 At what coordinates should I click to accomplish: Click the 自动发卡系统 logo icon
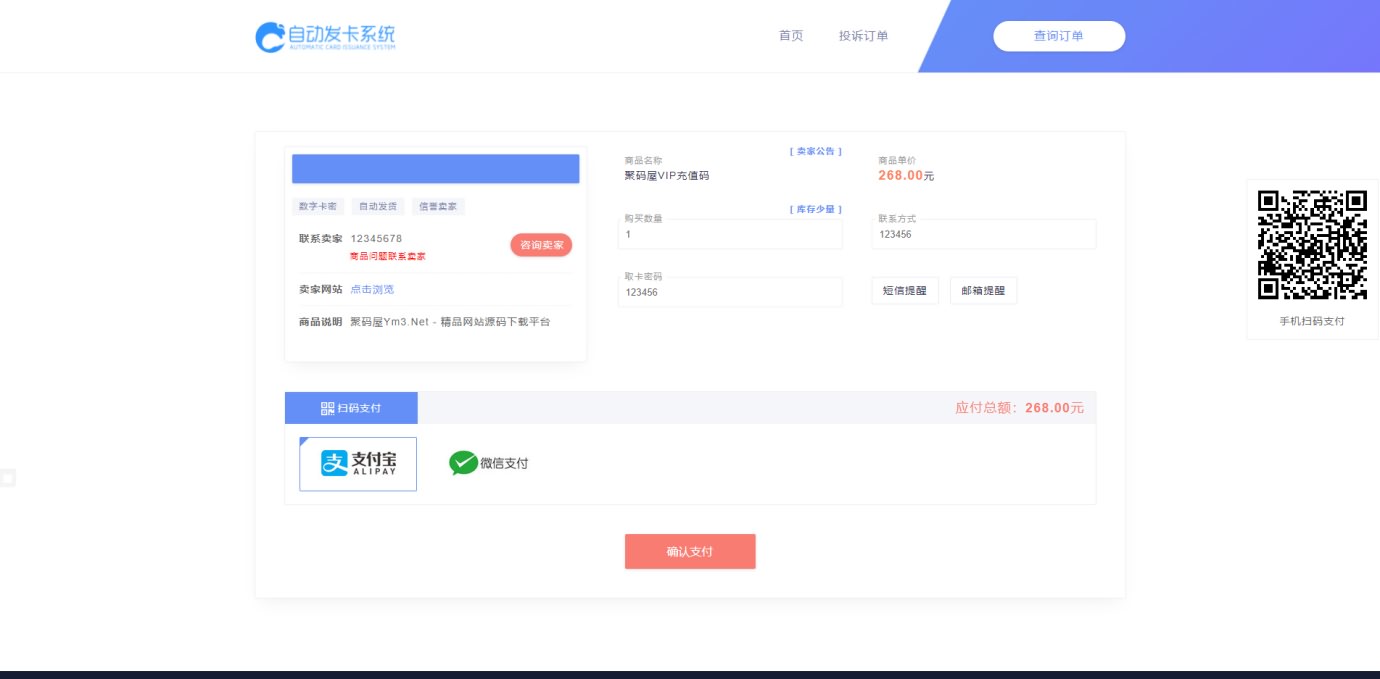(x=271, y=37)
